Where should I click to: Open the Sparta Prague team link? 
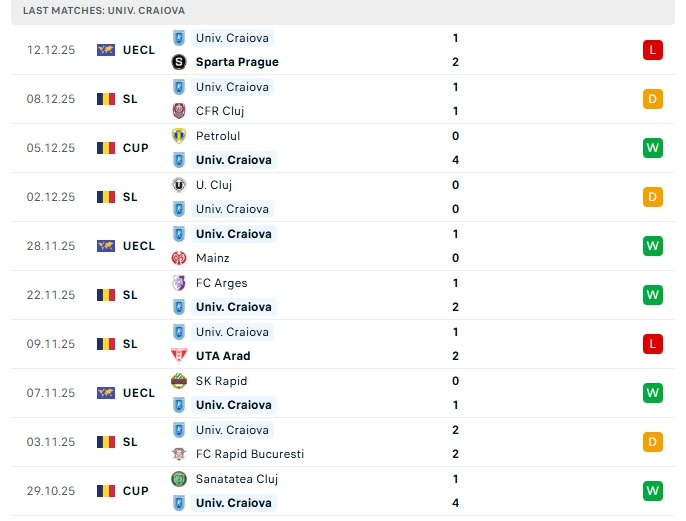tap(237, 62)
